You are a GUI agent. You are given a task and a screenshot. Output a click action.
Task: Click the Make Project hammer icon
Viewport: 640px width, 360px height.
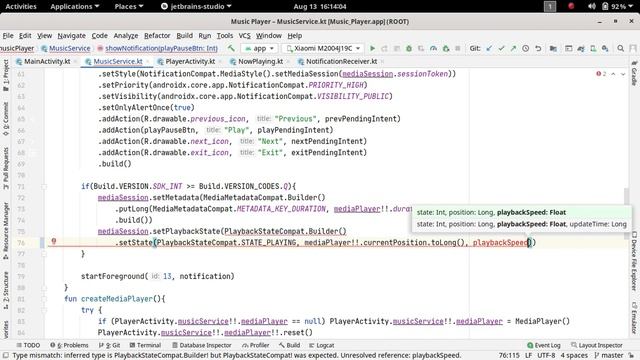(x=231, y=48)
